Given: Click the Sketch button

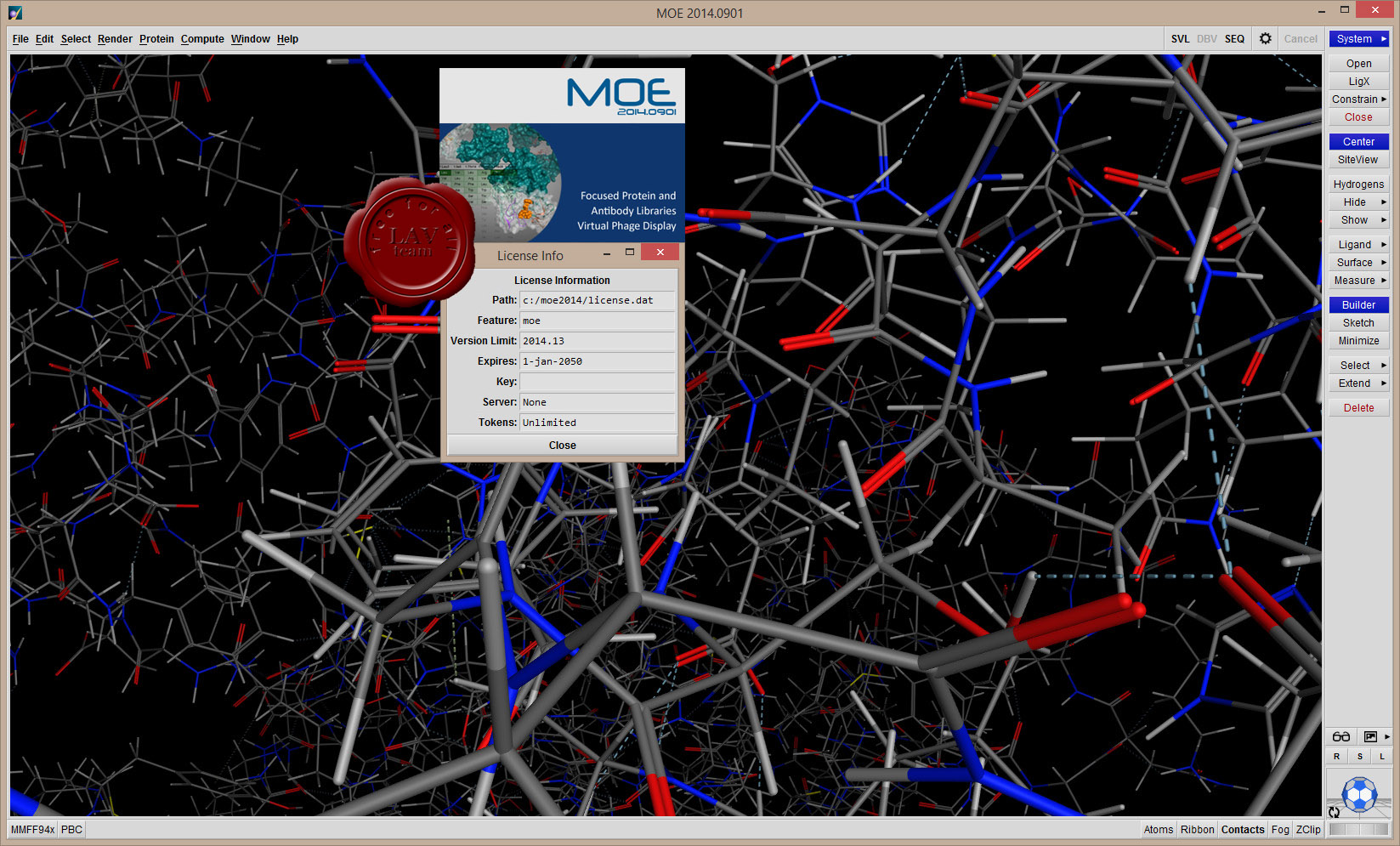Looking at the screenshot, I should (x=1359, y=322).
